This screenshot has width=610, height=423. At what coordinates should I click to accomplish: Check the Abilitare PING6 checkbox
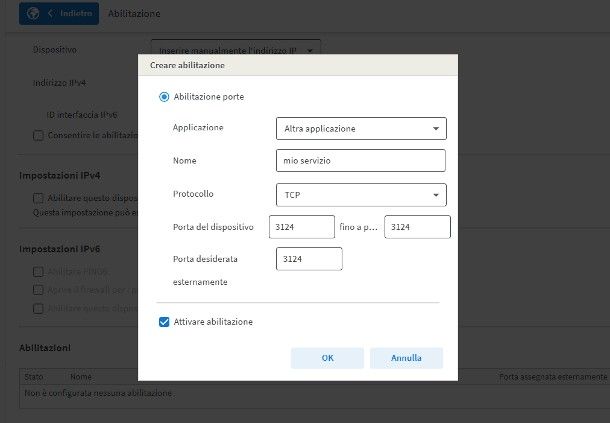pyautogui.click(x=39, y=271)
